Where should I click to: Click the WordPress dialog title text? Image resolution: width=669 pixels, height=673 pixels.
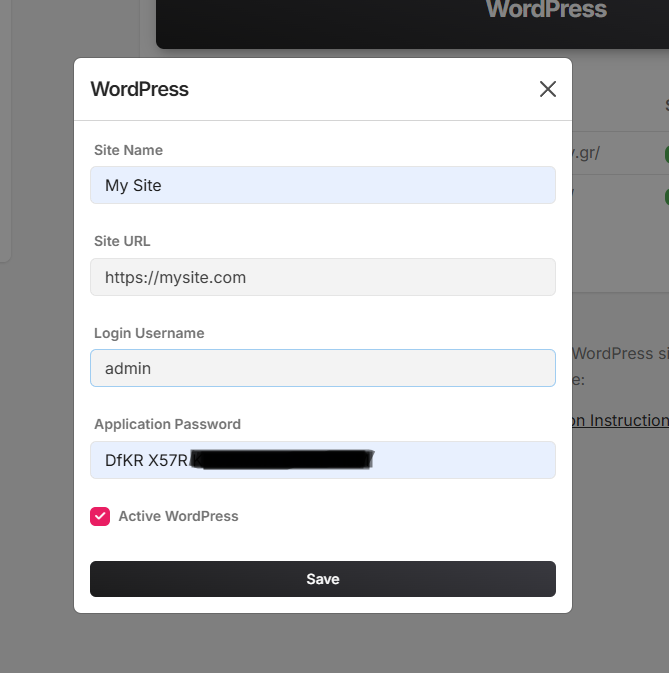pos(139,89)
